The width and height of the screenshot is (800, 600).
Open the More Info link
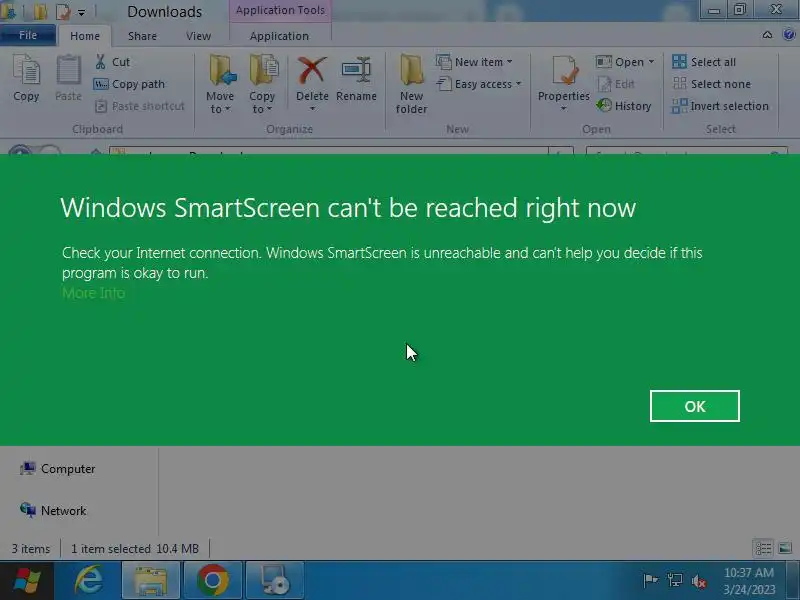(93, 293)
